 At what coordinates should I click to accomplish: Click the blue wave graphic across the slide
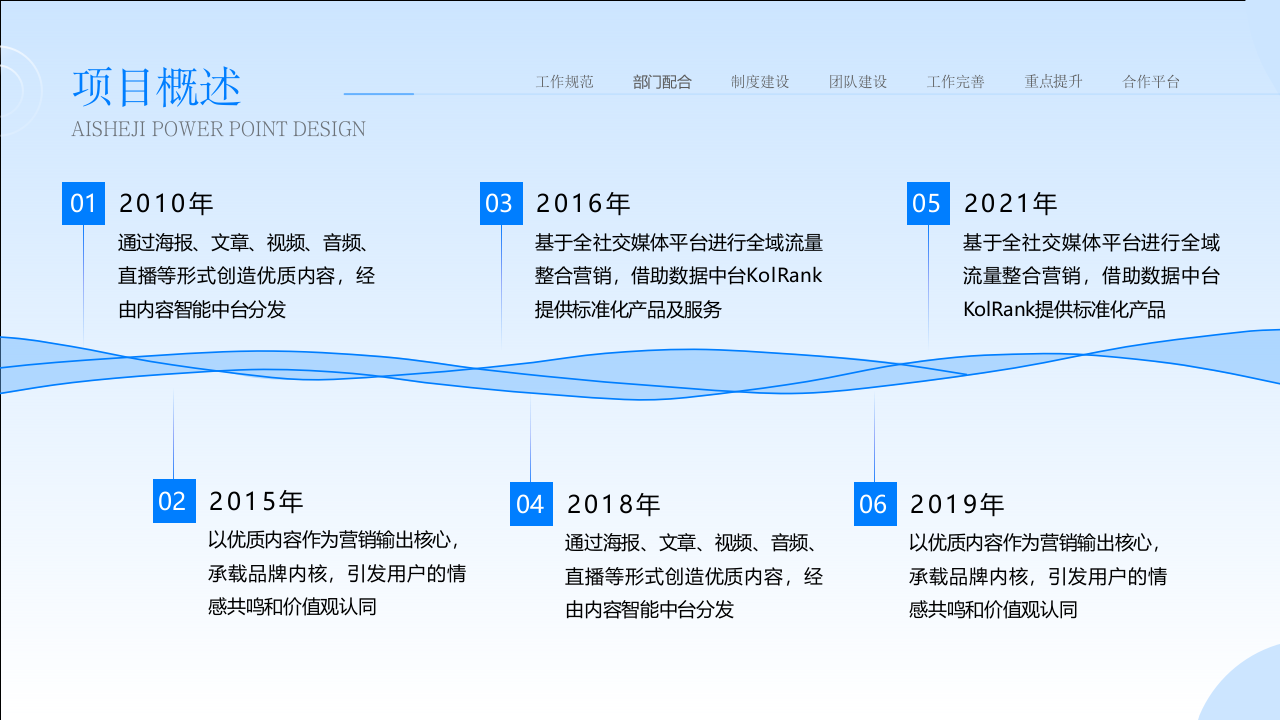pyautogui.click(x=640, y=370)
